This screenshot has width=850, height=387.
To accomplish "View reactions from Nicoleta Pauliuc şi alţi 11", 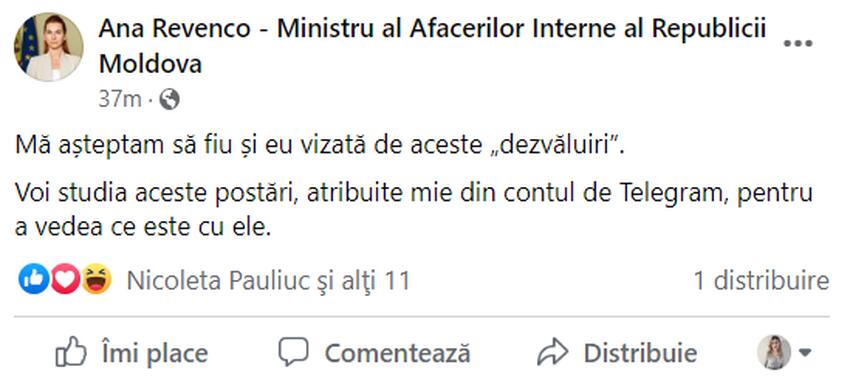I will tap(268, 281).
